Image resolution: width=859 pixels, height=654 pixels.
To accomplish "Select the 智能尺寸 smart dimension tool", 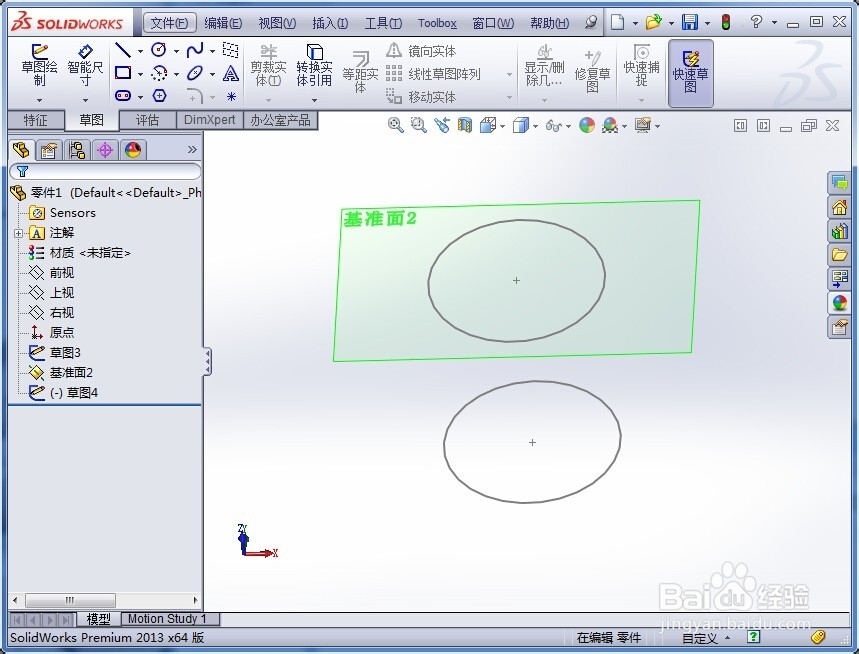I will click(85, 66).
